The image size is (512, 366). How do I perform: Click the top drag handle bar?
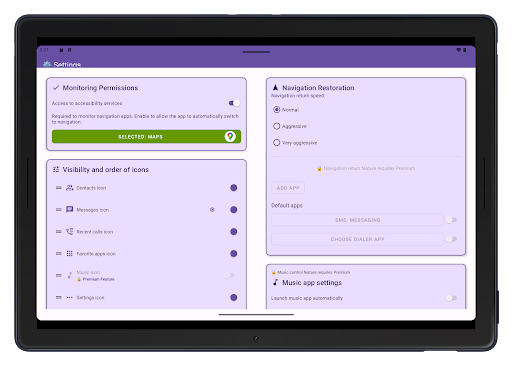[256, 52]
